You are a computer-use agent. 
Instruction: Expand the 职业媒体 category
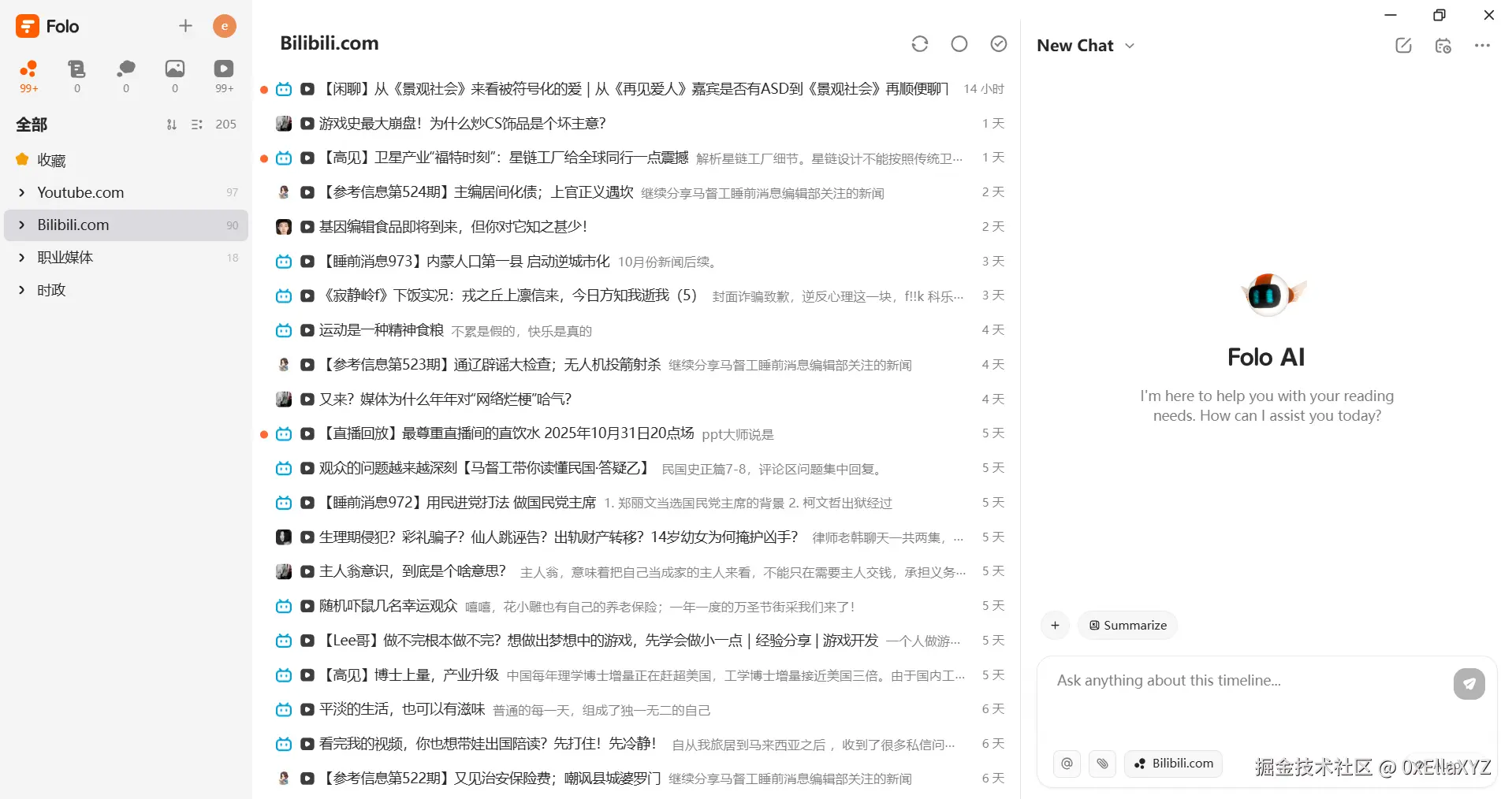click(21, 258)
